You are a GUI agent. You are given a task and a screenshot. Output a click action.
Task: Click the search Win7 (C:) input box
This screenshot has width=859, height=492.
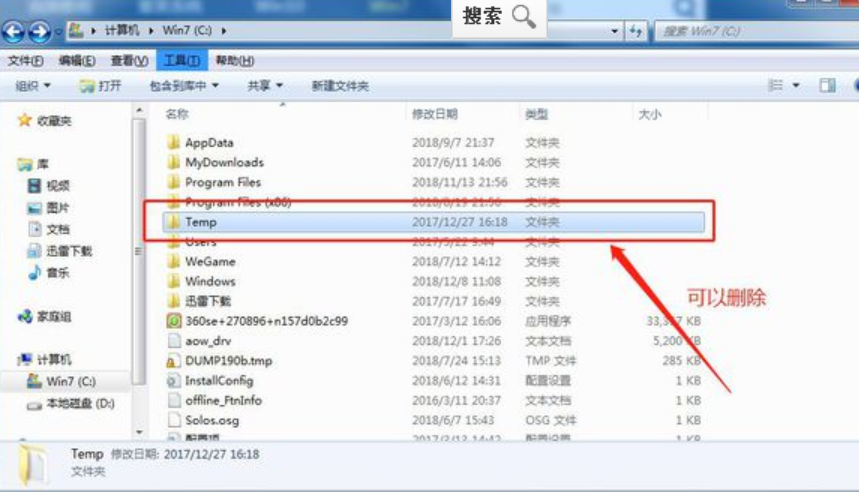point(756,31)
